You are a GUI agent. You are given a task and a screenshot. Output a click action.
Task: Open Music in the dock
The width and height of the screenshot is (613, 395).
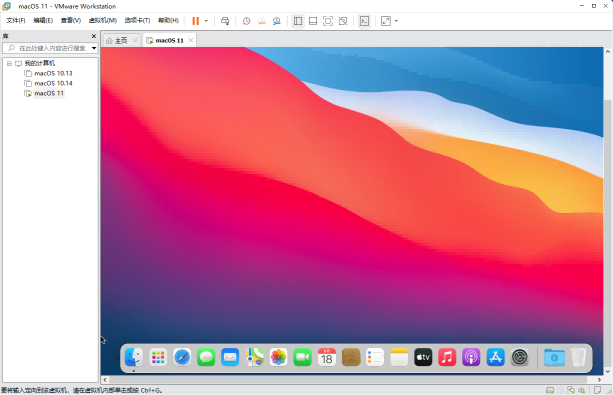(x=447, y=357)
